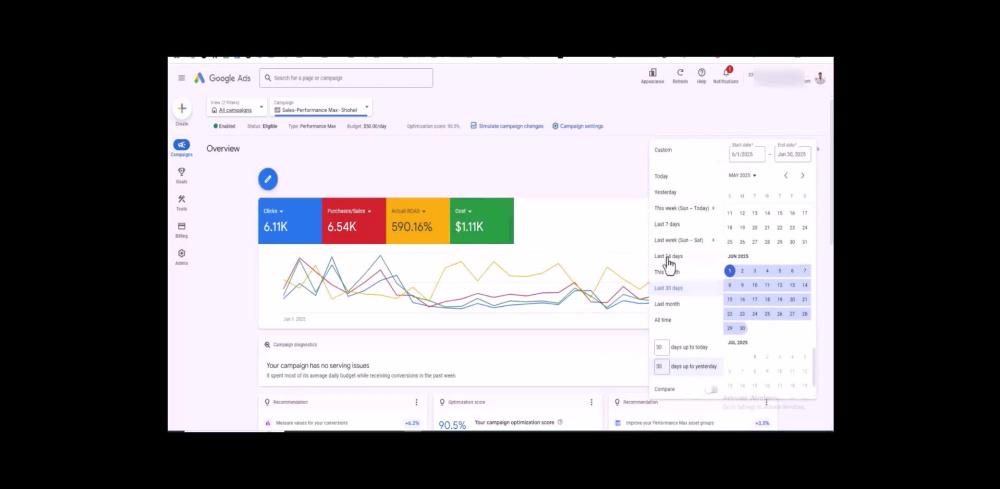Select the Last 7 days range
This screenshot has height=489, width=1000.
point(667,224)
